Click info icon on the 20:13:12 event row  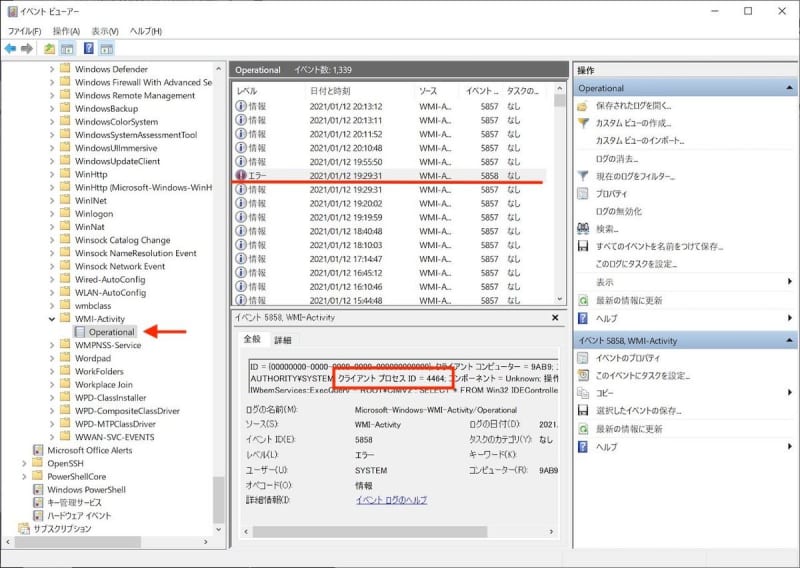(x=241, y=106)
